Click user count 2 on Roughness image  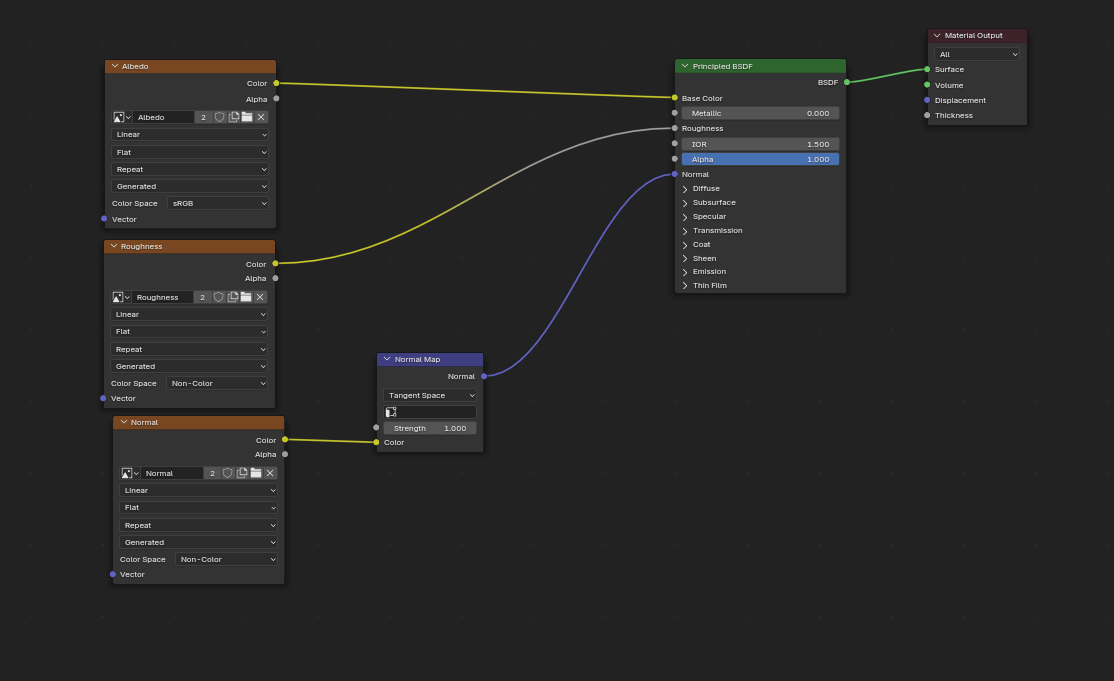click(203, 297)
